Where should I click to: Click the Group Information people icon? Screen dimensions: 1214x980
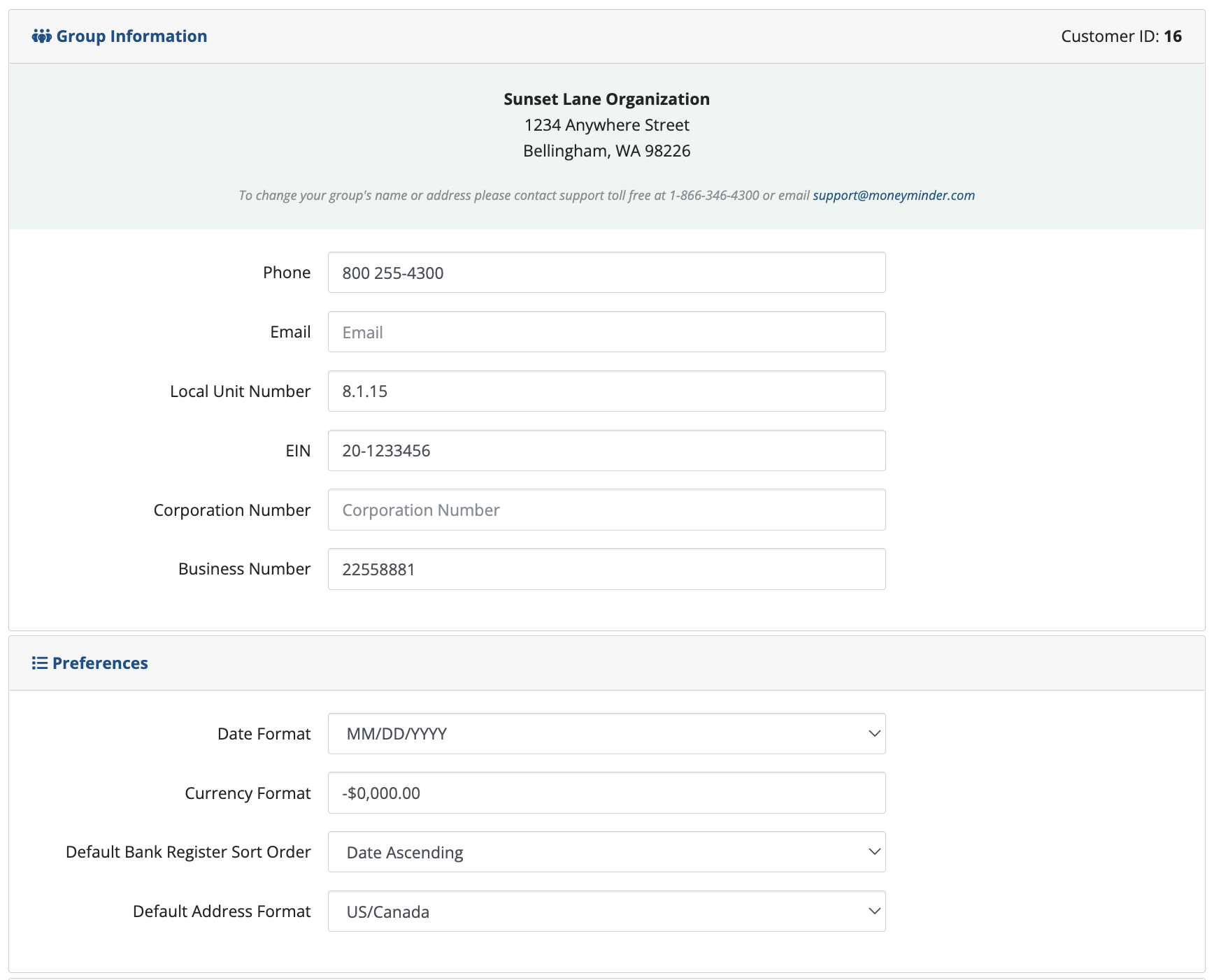[x=41, y=36]
